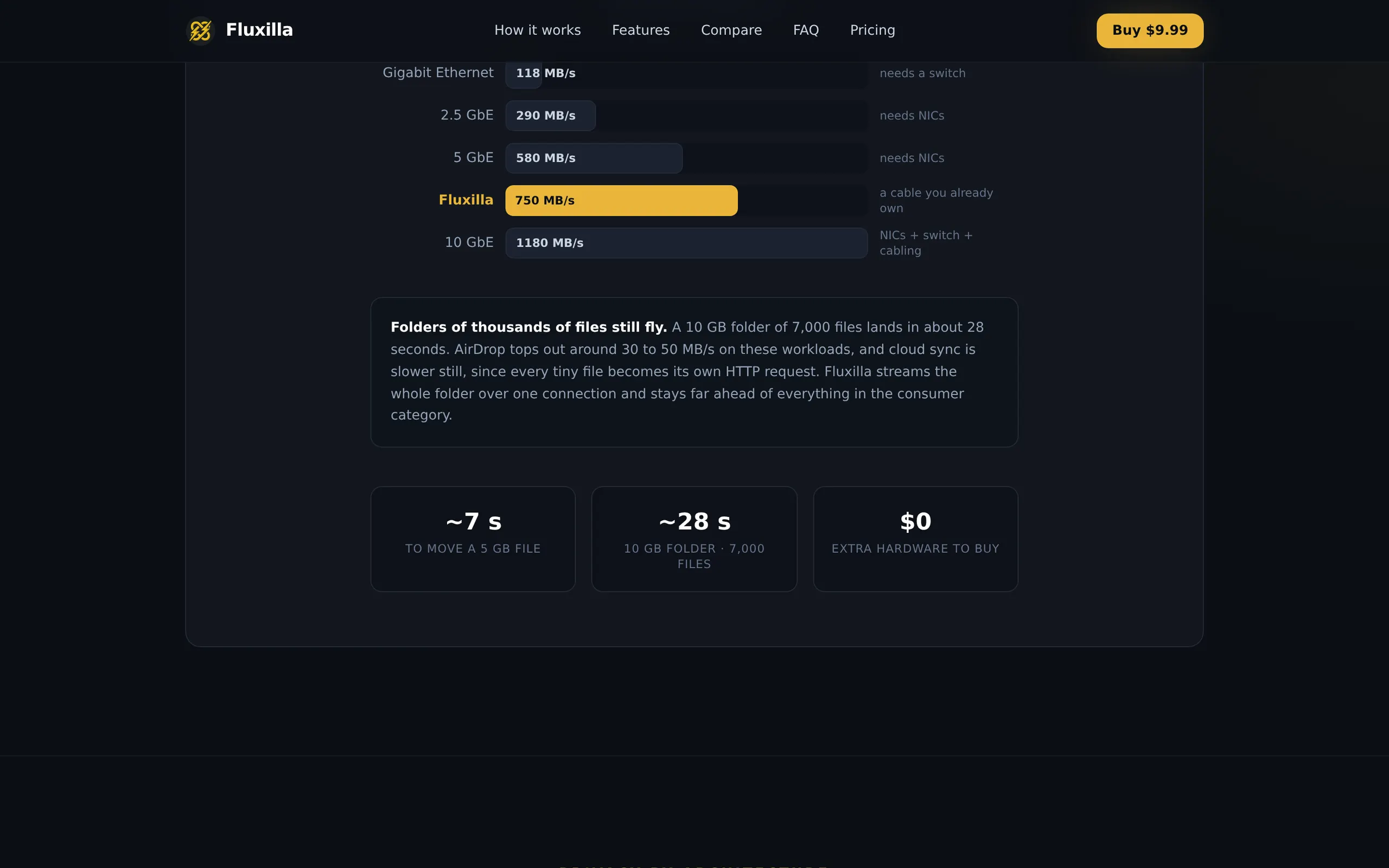This screenshot has height=868, width=1389.
Task: Click the 'needs a switch' note
Action: pos(922,73)
